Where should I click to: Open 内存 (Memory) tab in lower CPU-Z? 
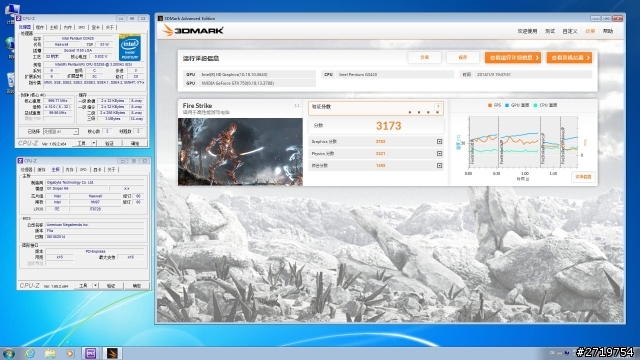point(69,169)
